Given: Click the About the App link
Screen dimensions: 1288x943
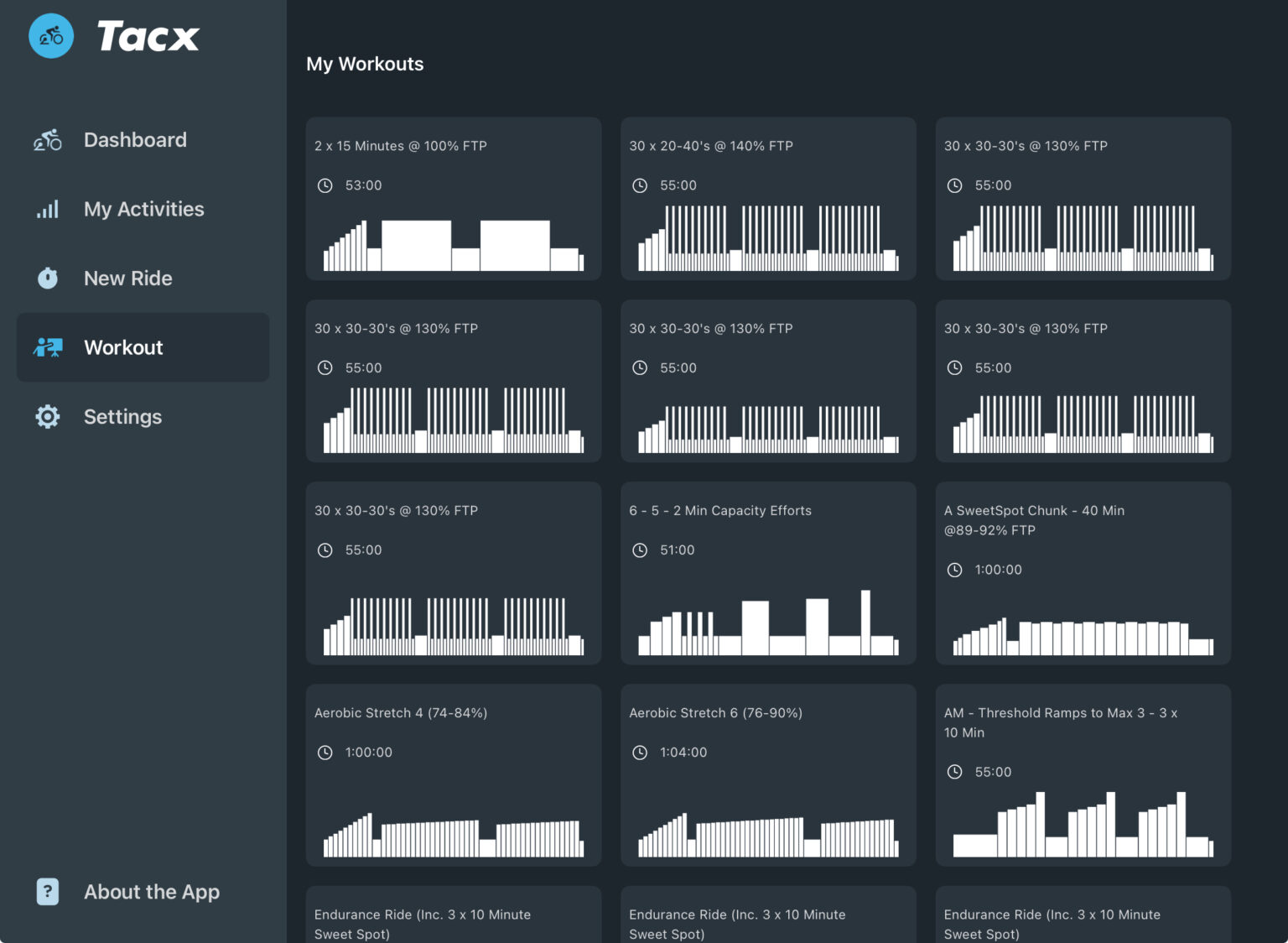Looking at the screenshot, I should point(151,891).
